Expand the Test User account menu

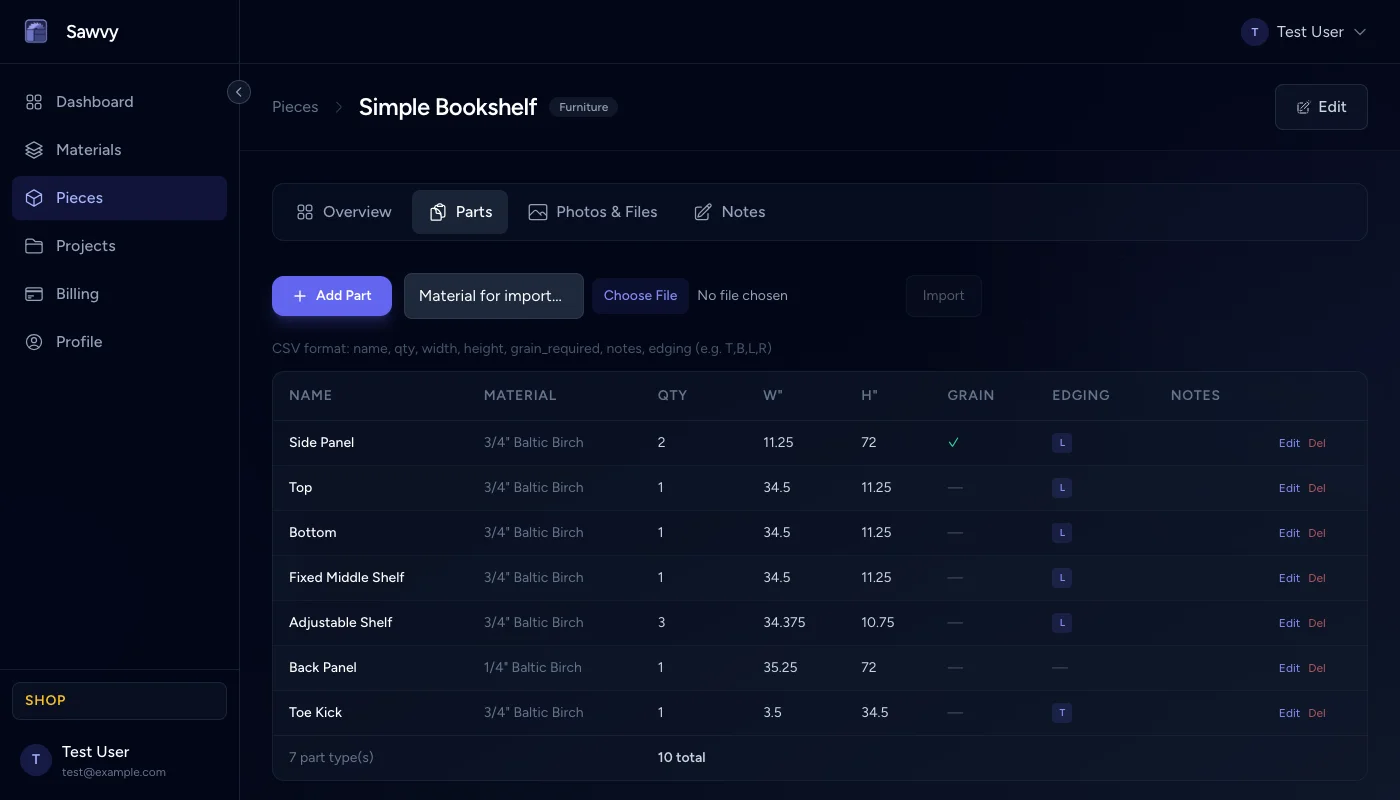point(1304,32)
